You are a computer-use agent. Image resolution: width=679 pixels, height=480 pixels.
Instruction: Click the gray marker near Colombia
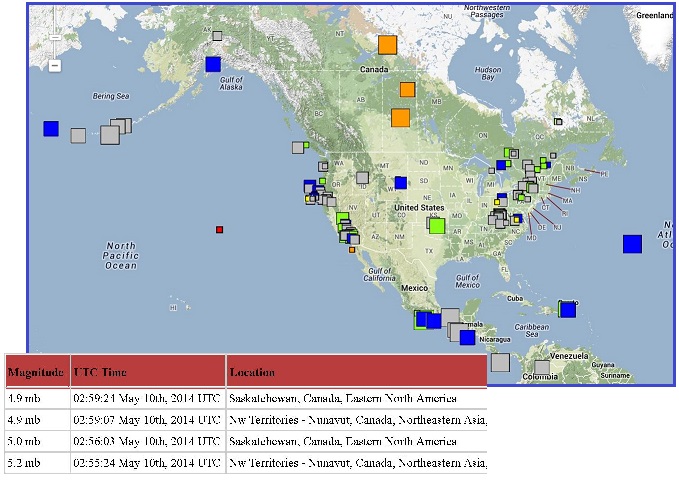(541, 368)
